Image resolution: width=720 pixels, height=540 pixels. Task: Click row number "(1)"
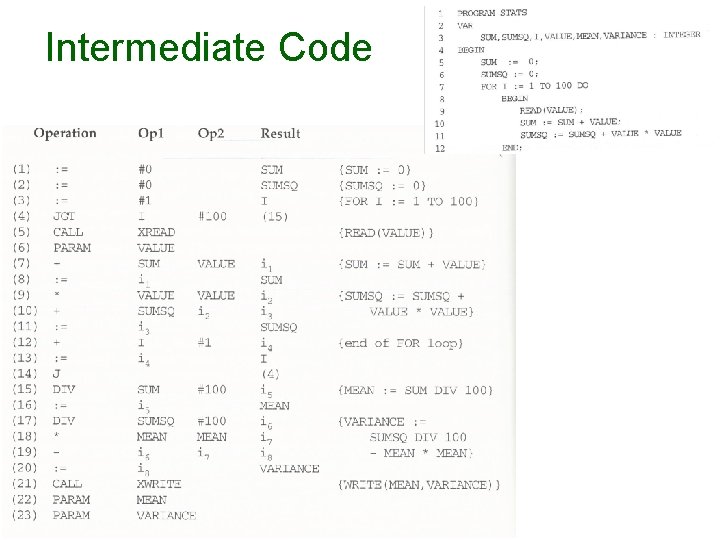pyautogui.click(x=21, y=169)
